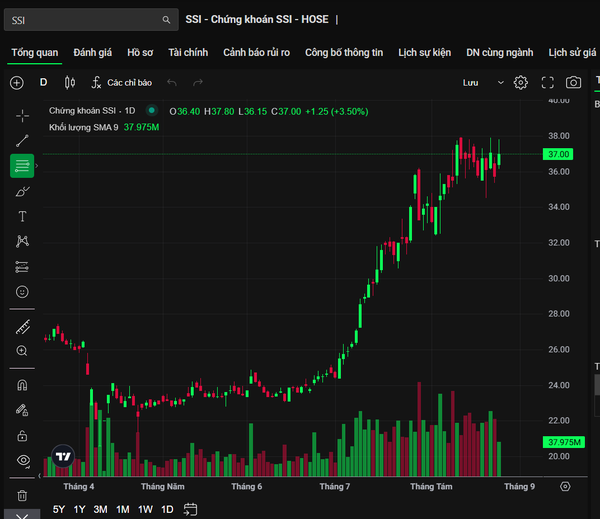Screen dimensions: 600x519
Task: Expand the Fibonacci tool group arrow
Action: click(x=37, y=166)
